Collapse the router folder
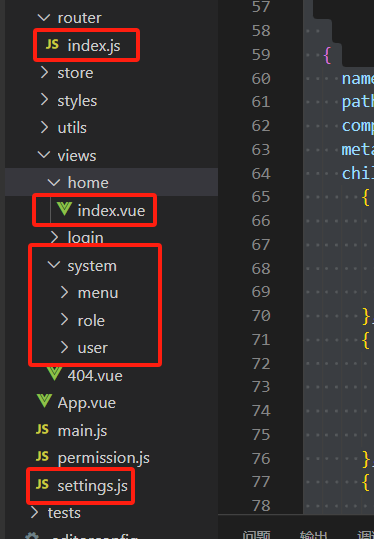 pos(44,17)
